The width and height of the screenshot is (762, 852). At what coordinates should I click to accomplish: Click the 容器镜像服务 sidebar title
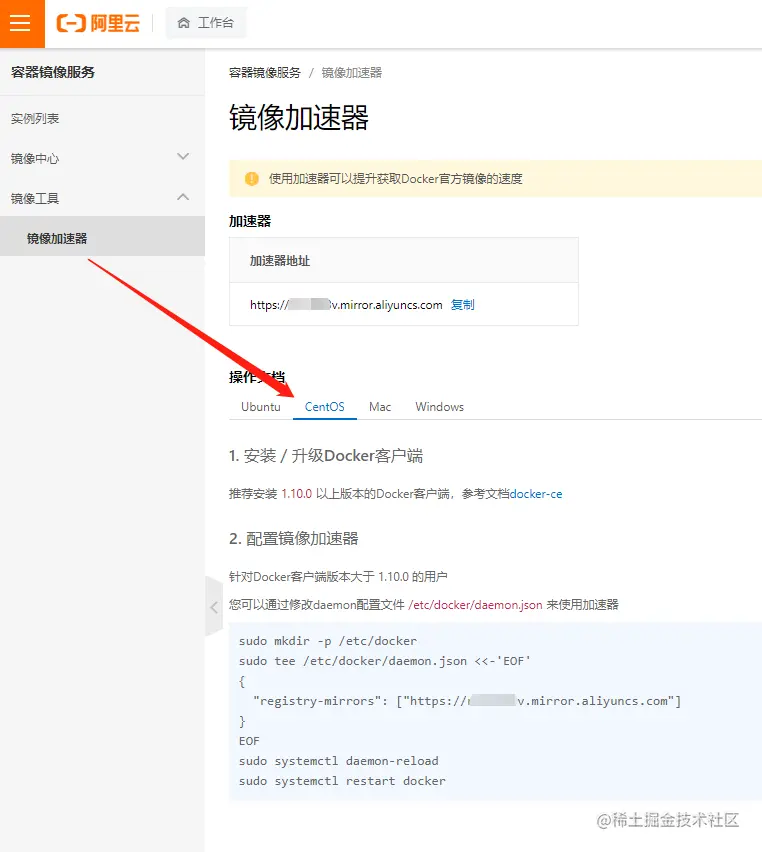tap(53, 72)
